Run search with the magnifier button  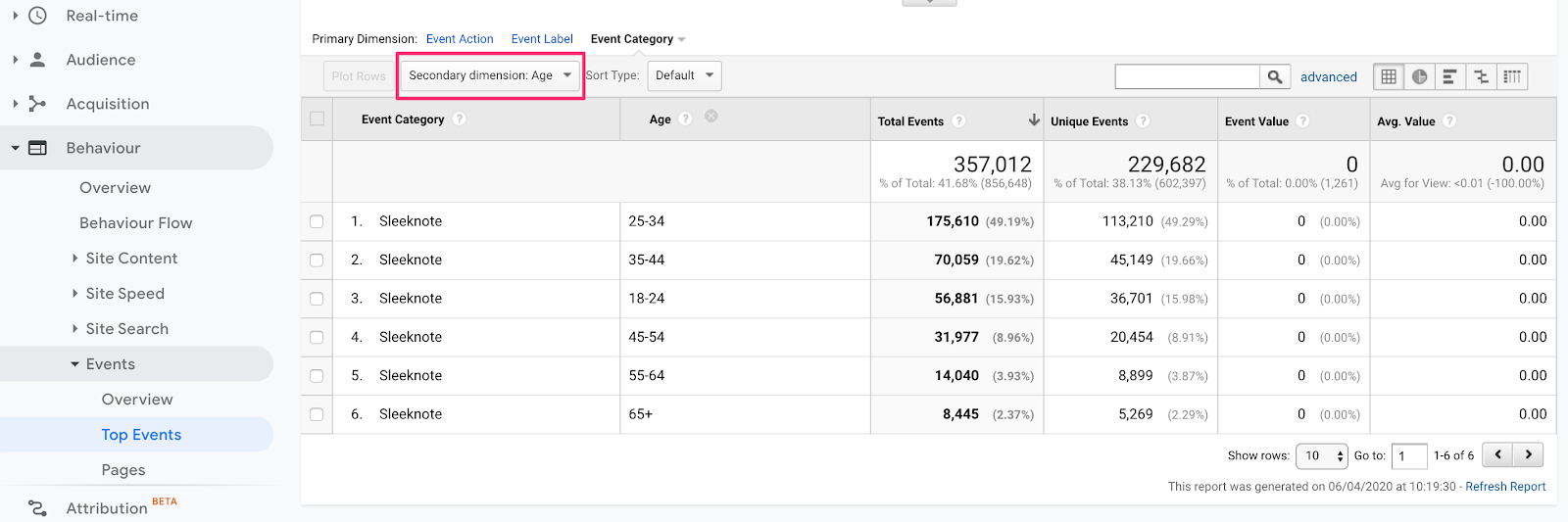(1274, 76)
